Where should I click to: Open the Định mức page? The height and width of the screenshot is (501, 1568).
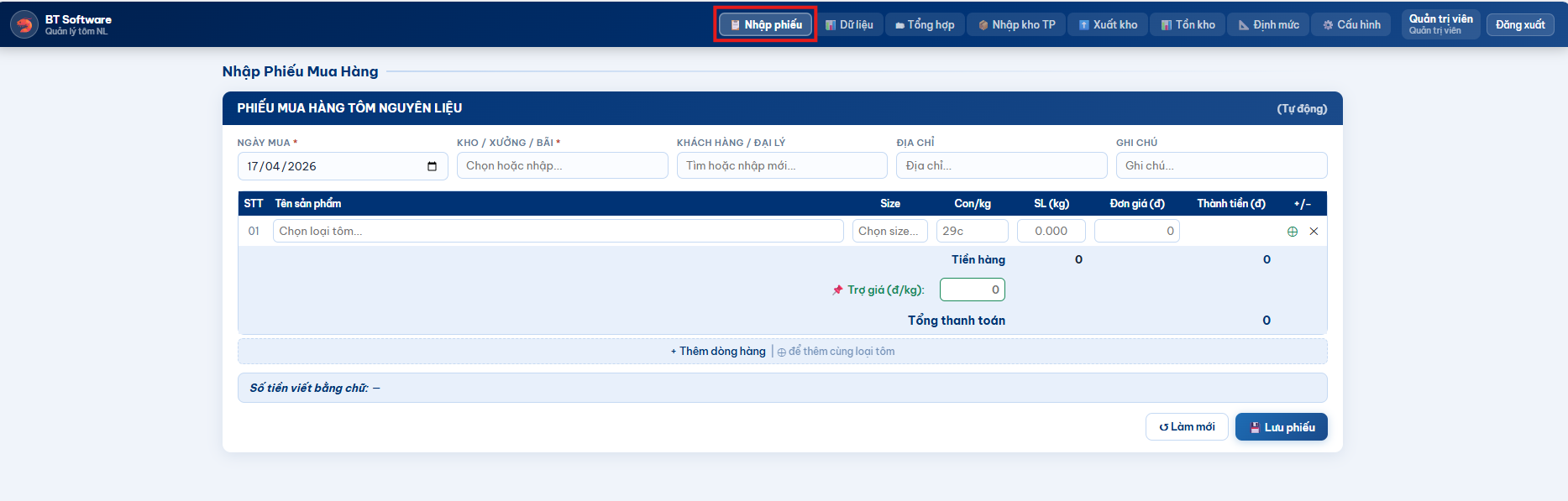pyautogui.click(x=1268, y=25)
